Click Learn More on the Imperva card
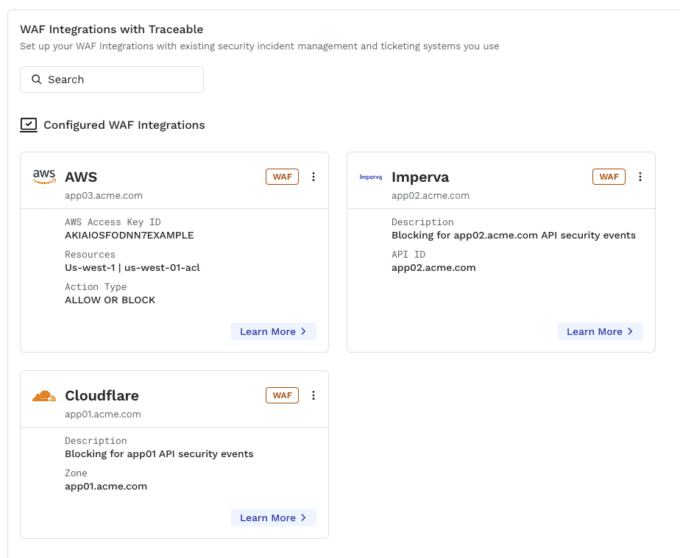680x558 pixels. coord(600,331)
